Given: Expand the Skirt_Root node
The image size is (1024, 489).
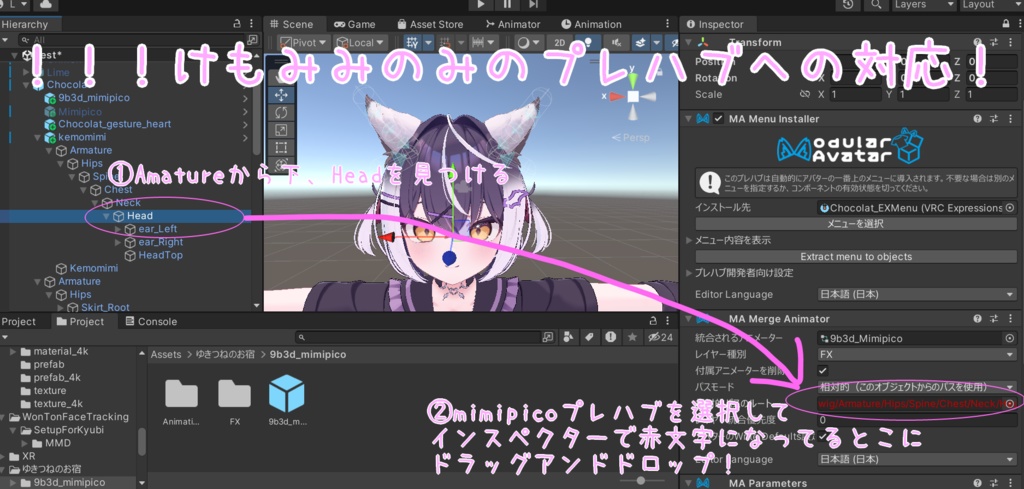Looking at the screenshot, I should 60,307.
